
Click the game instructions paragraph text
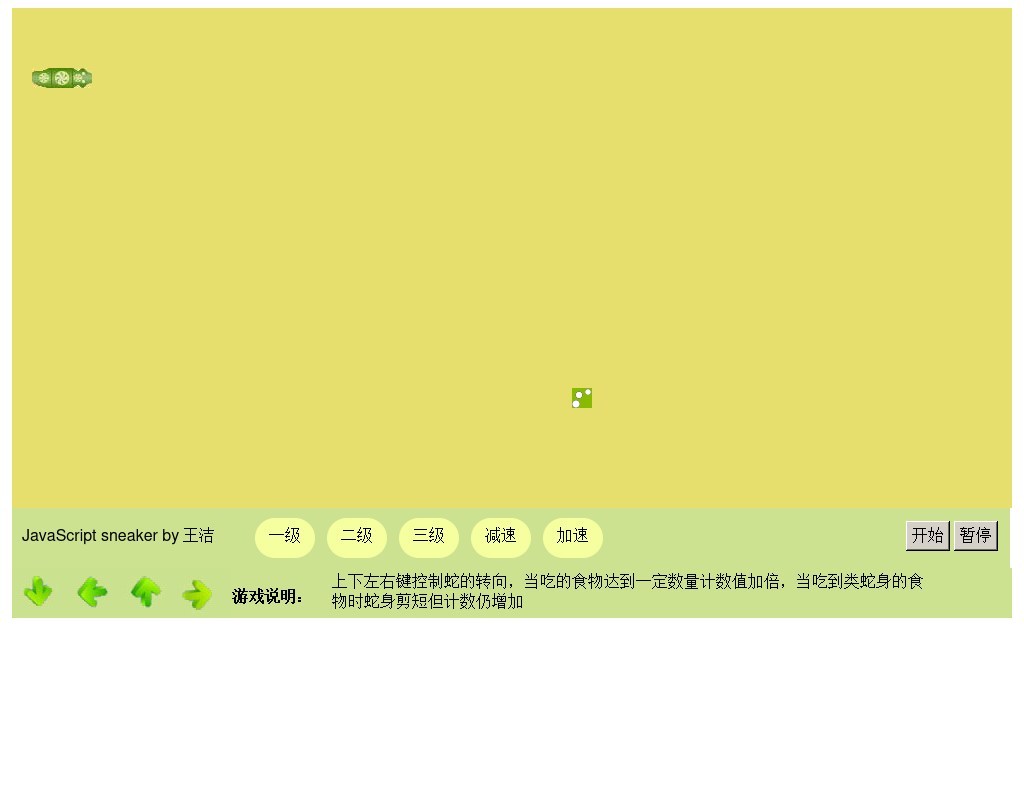[x=627, y=591]
